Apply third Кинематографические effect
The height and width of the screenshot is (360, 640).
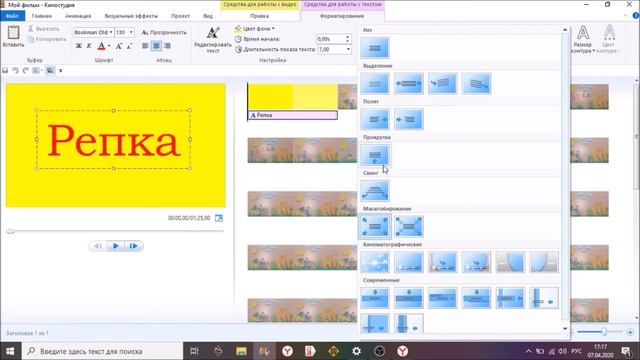(442, 262)
